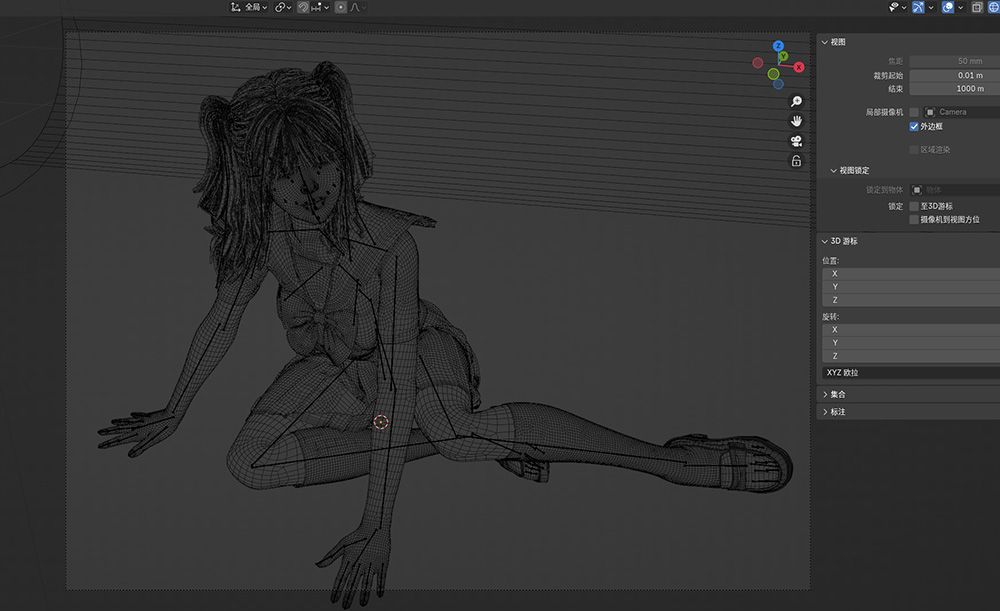
Task: Click the 裁剪起始 0.01 m field
Action: click(954, 75)
